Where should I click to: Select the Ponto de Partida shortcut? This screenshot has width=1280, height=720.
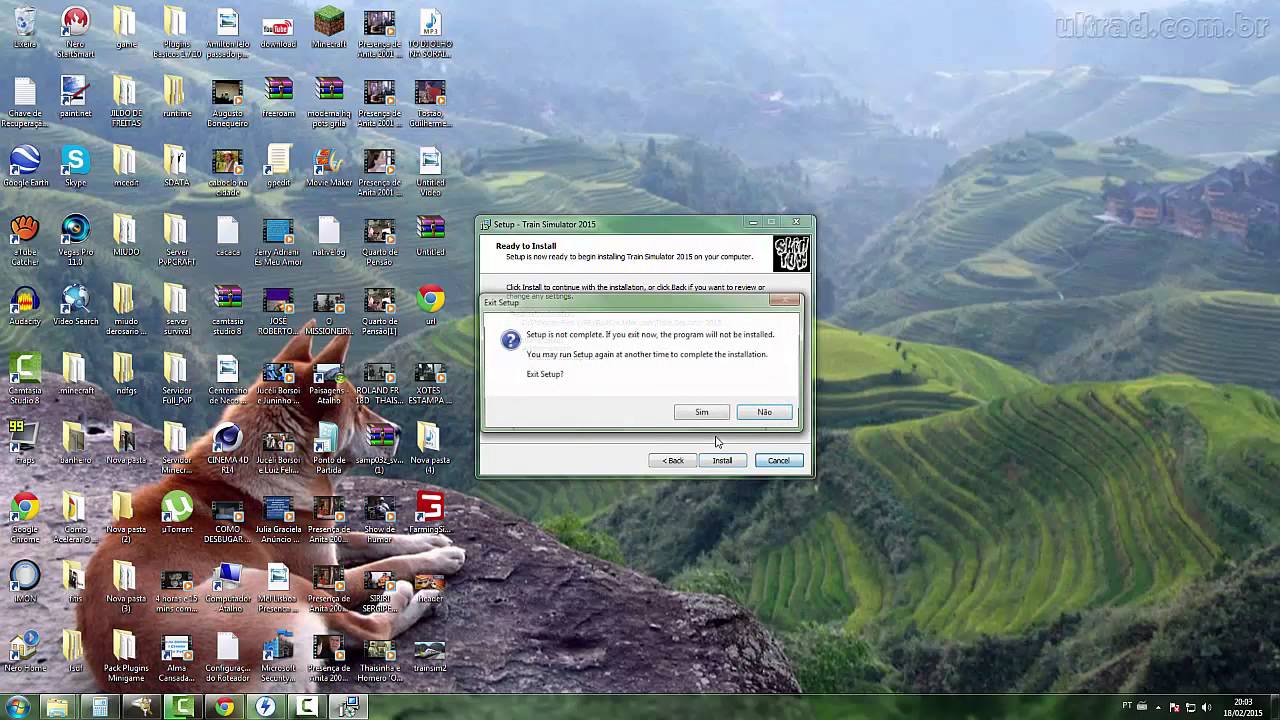pyautogui.click(x=329, y=448)
